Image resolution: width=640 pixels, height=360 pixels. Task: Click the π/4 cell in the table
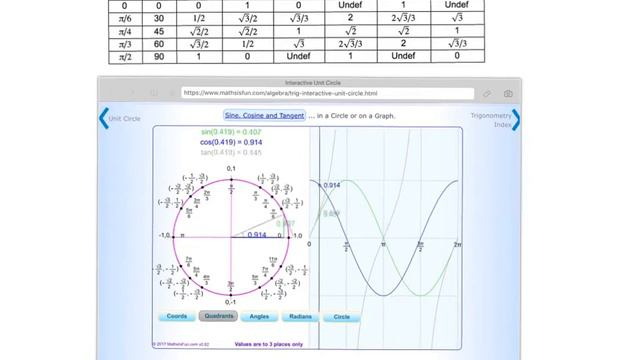125,31
